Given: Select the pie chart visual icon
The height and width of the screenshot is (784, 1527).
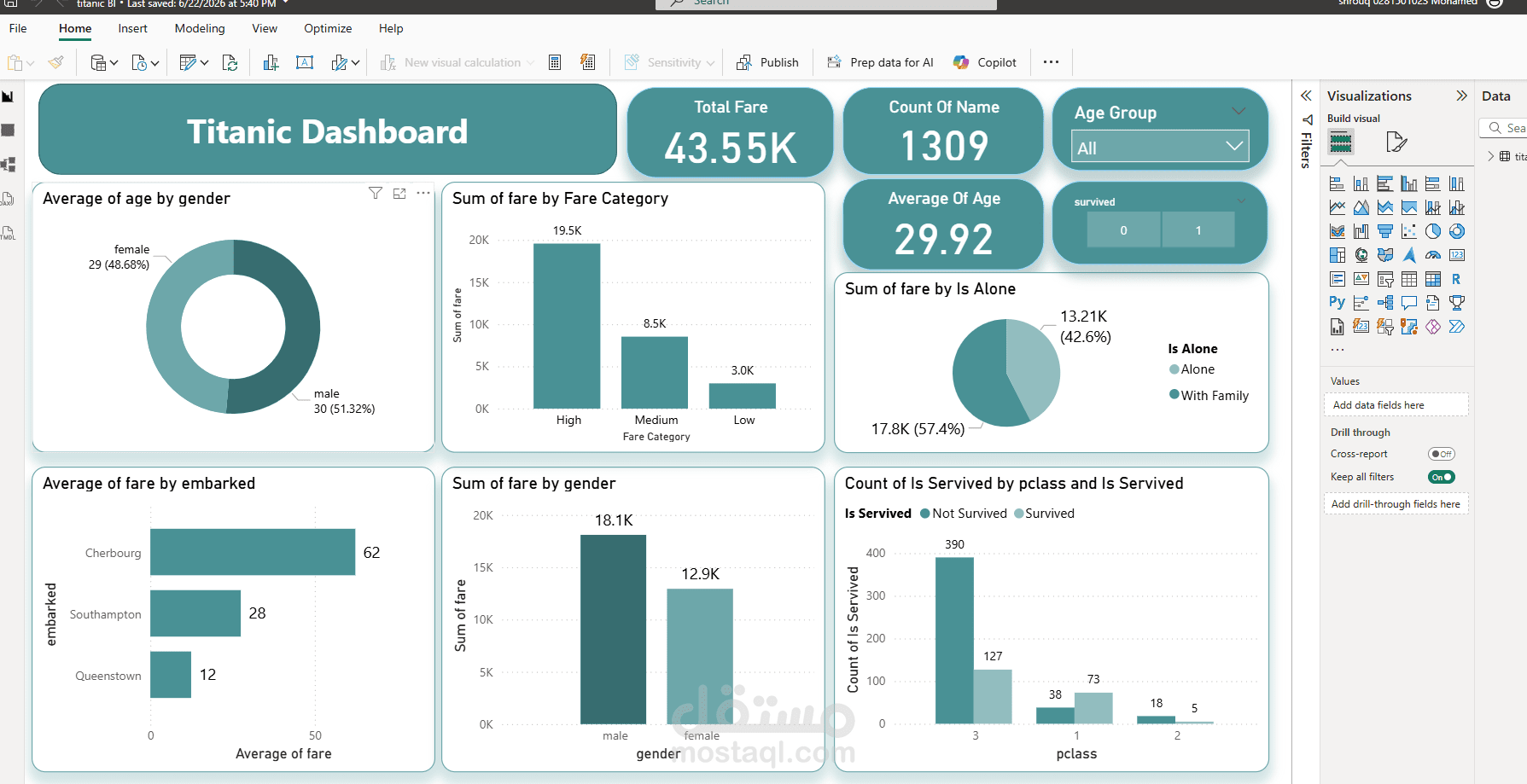Looking at the screenshot, I should pos(1433,231).
